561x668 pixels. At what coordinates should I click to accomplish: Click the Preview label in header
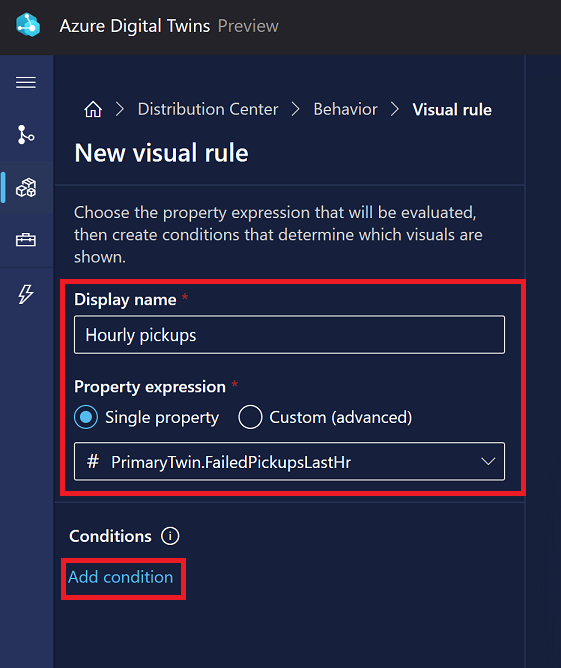coord(248,26)
